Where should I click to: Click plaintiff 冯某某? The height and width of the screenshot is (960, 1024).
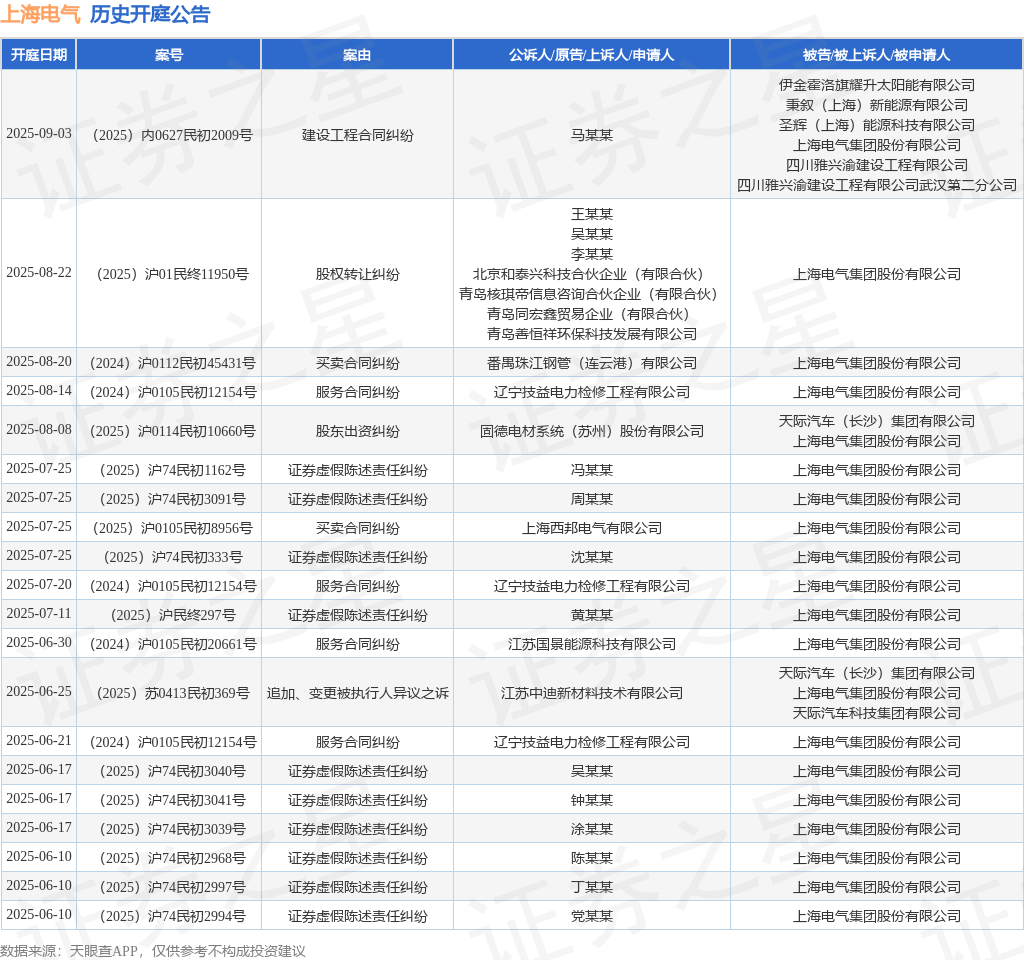(592, 470)
